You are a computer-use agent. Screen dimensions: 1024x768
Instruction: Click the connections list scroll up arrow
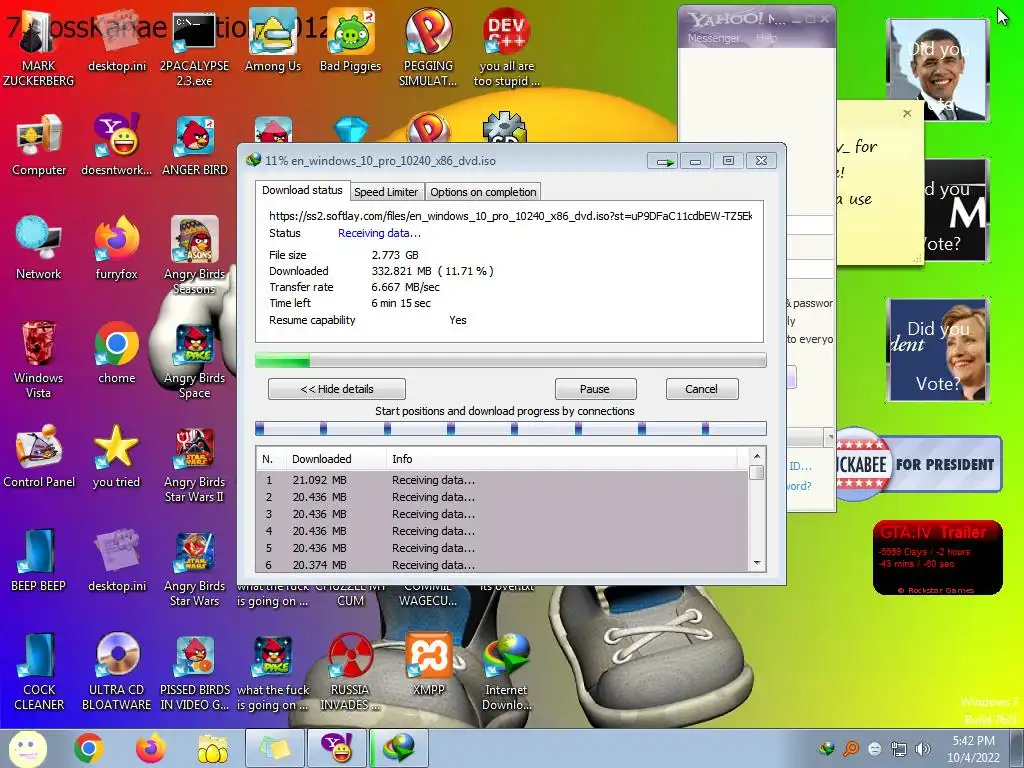point(757,456)
